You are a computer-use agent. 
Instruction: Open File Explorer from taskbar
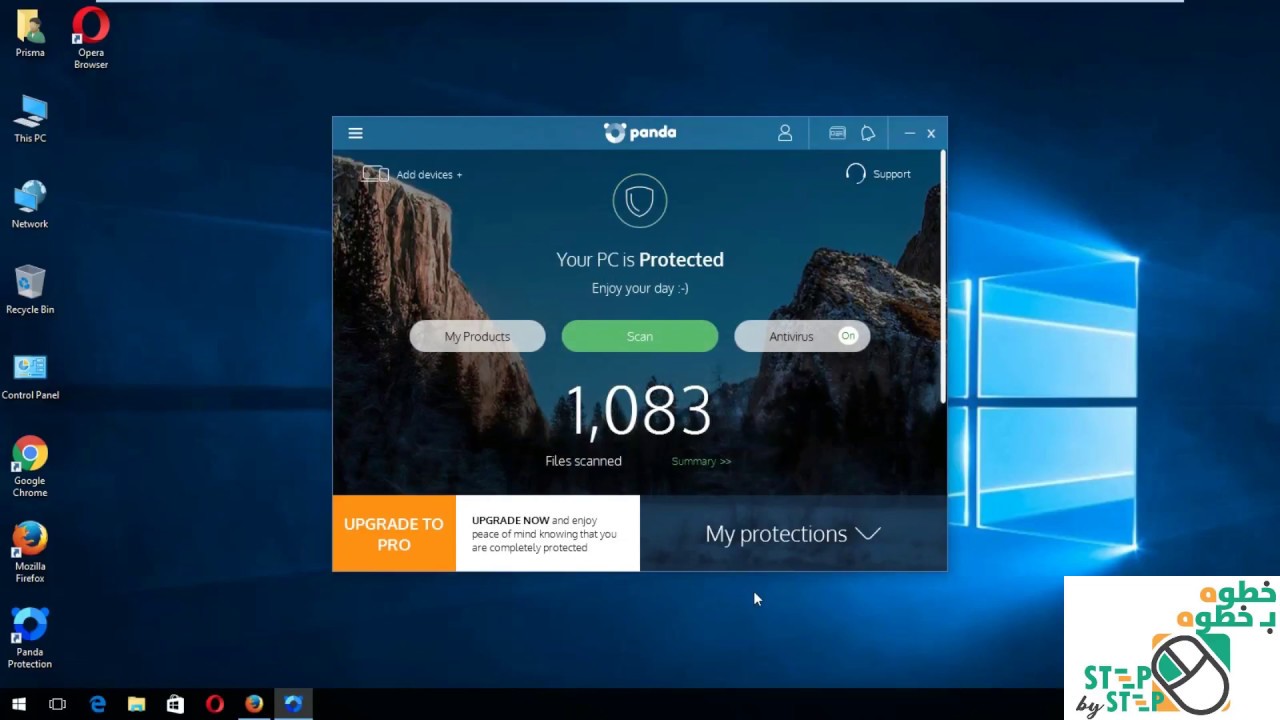[136, 704]
